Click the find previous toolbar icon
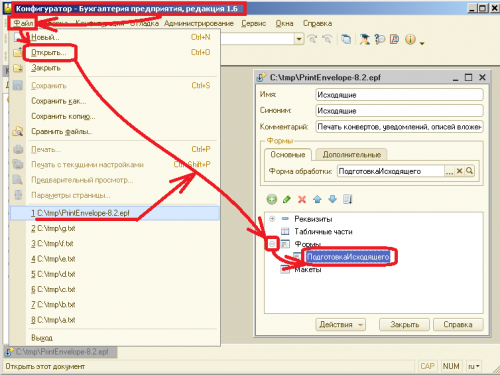The height and width of the screenshot is (375, 500). click(312, 39)
